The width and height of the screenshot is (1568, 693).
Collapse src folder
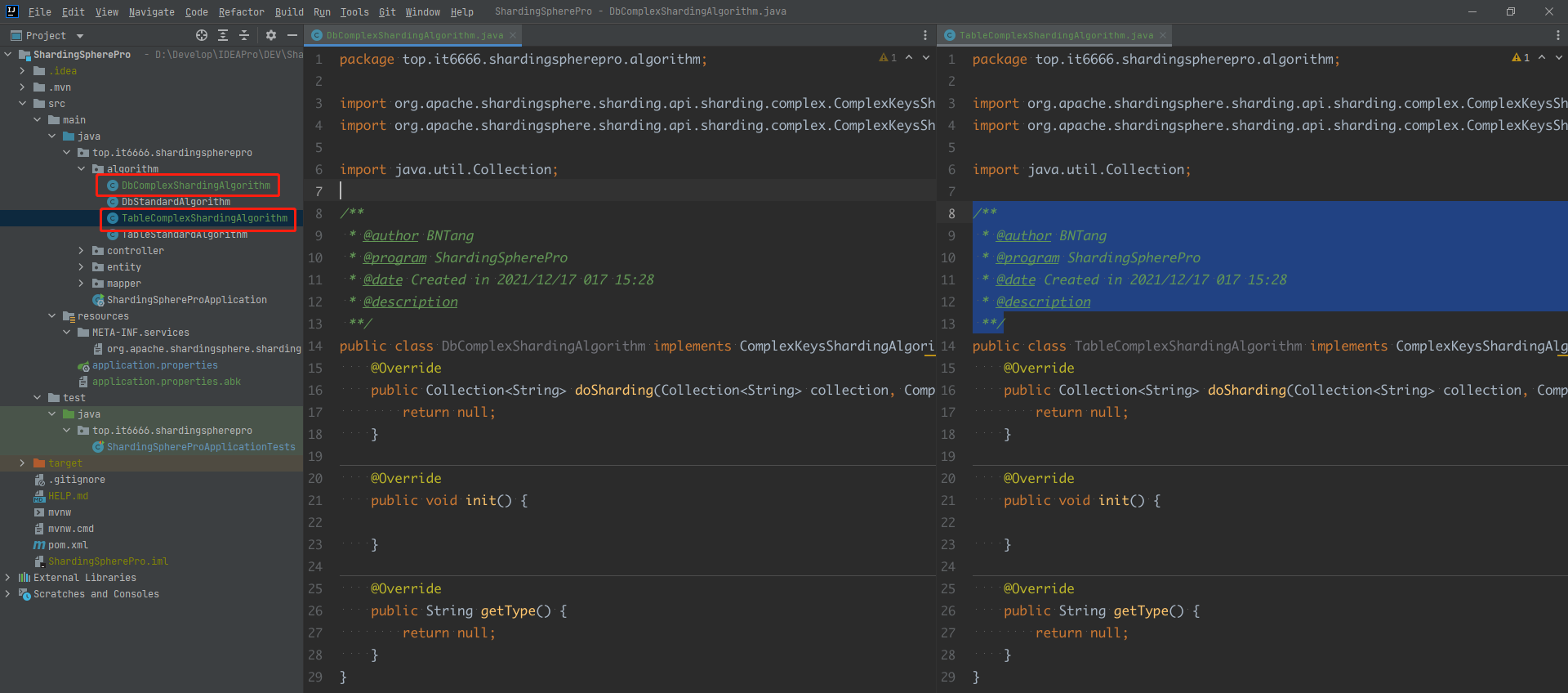click(x=23, y=104)
